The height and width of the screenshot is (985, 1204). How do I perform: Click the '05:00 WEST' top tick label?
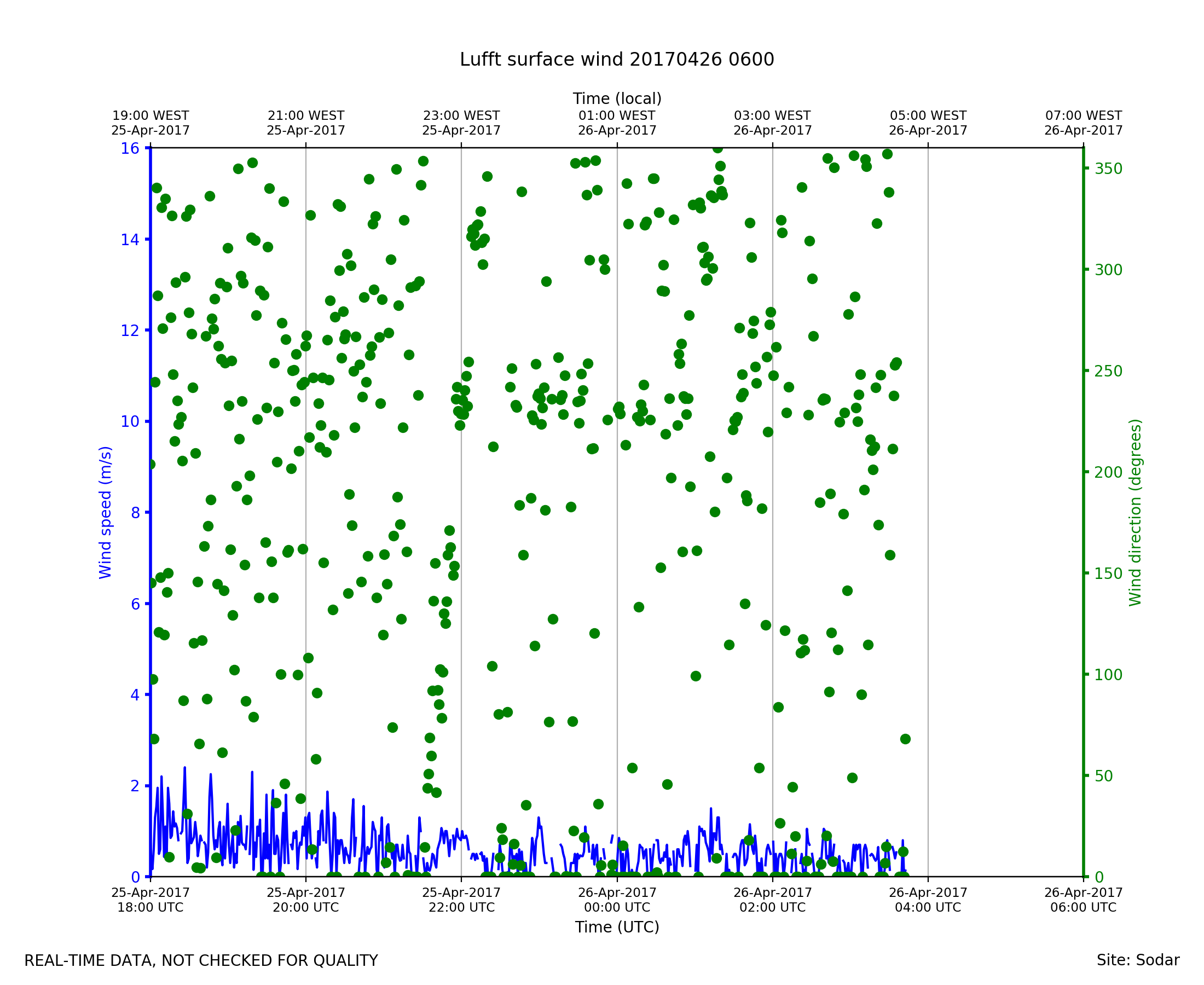click(928, 116)
